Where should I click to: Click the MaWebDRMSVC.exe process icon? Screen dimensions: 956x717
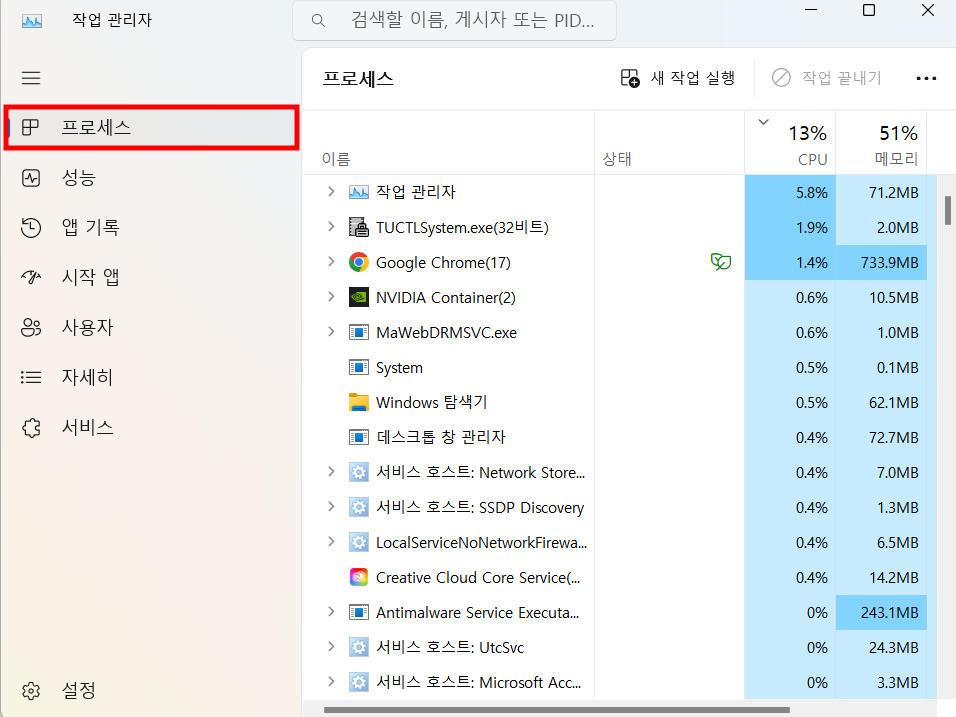358,333
